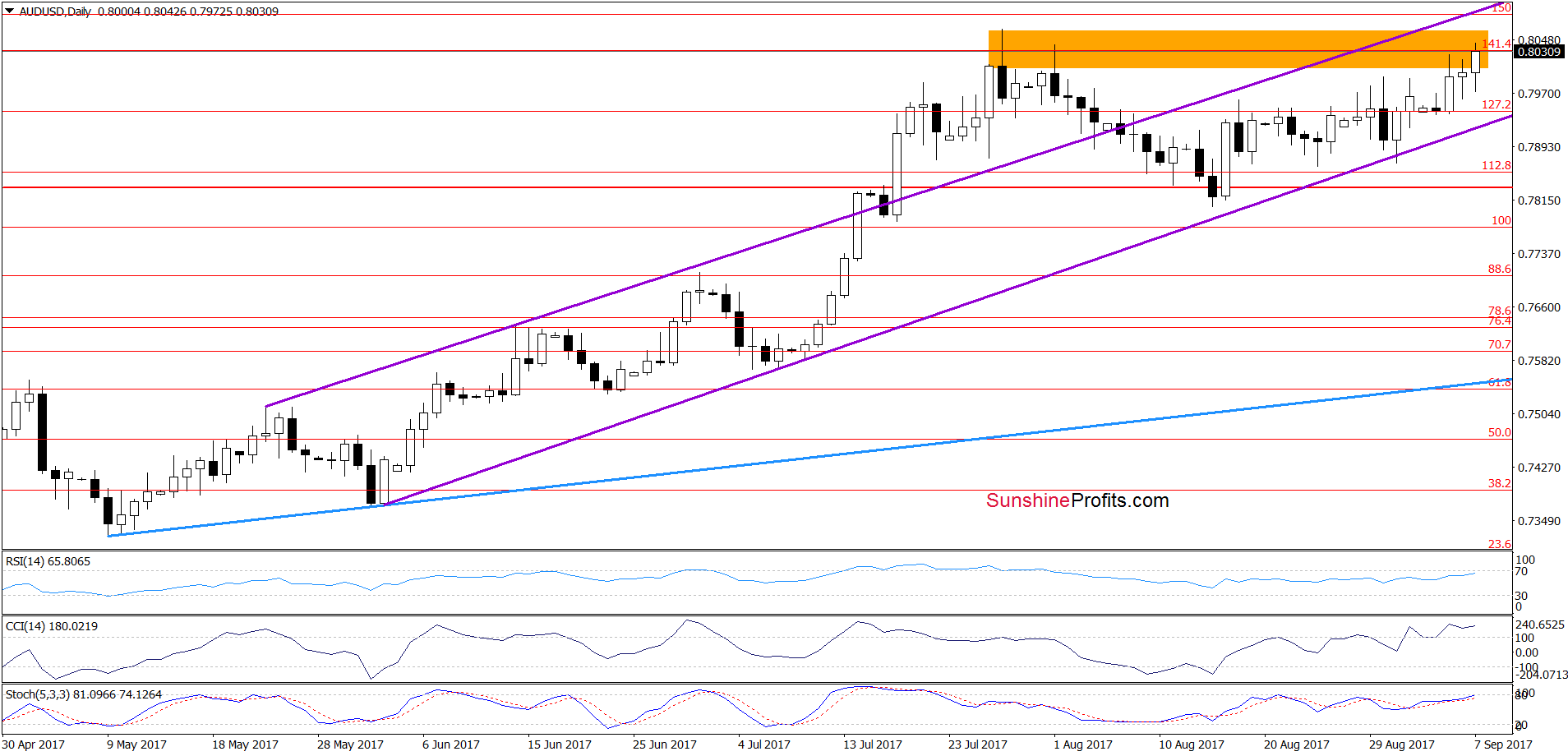Click the CCI scale value -204.0713
Image resolution: width=1568 pixels, height=756 pixels.
tap(1543, 675)
